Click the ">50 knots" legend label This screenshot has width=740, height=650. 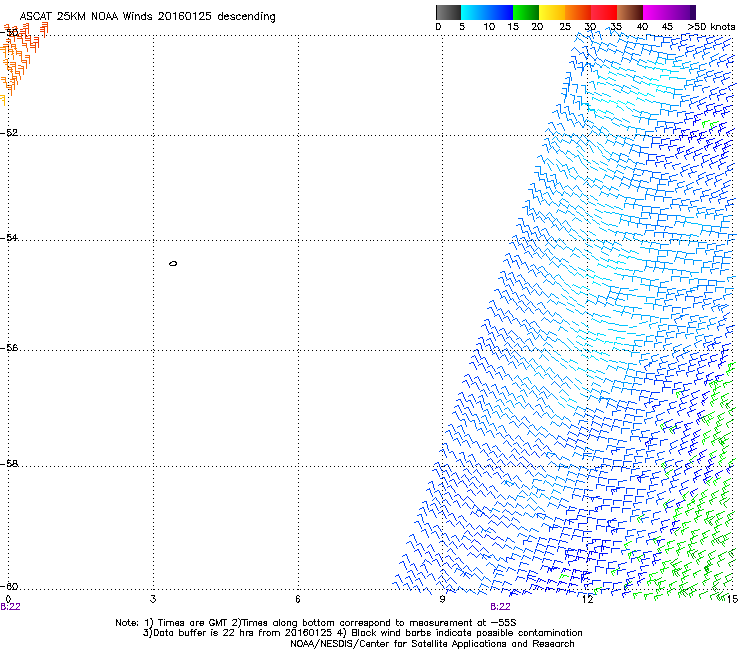[x=711, y=27]
